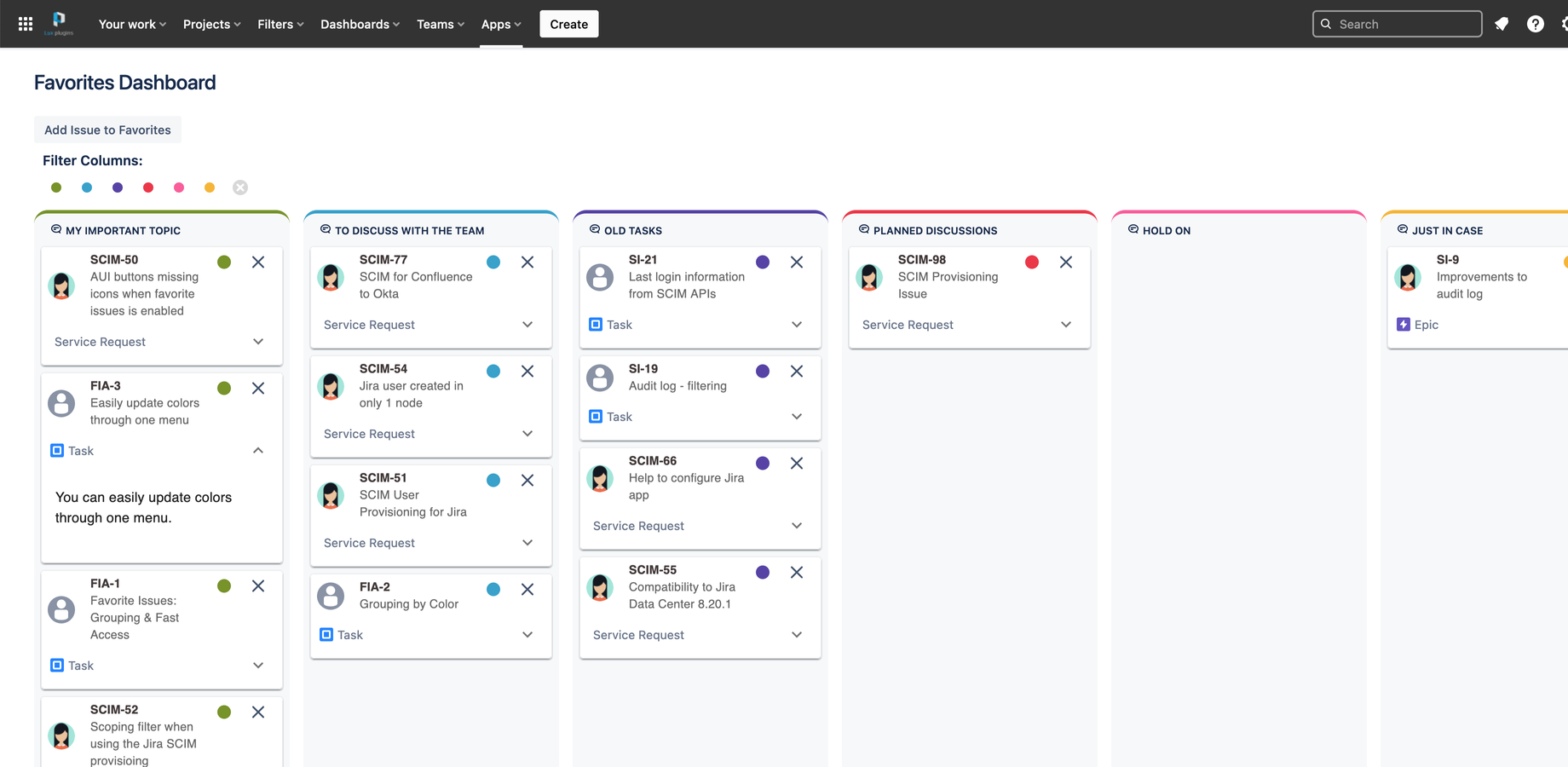Open the Dashboards menu

pyautogui.click(x=360, y=24)
